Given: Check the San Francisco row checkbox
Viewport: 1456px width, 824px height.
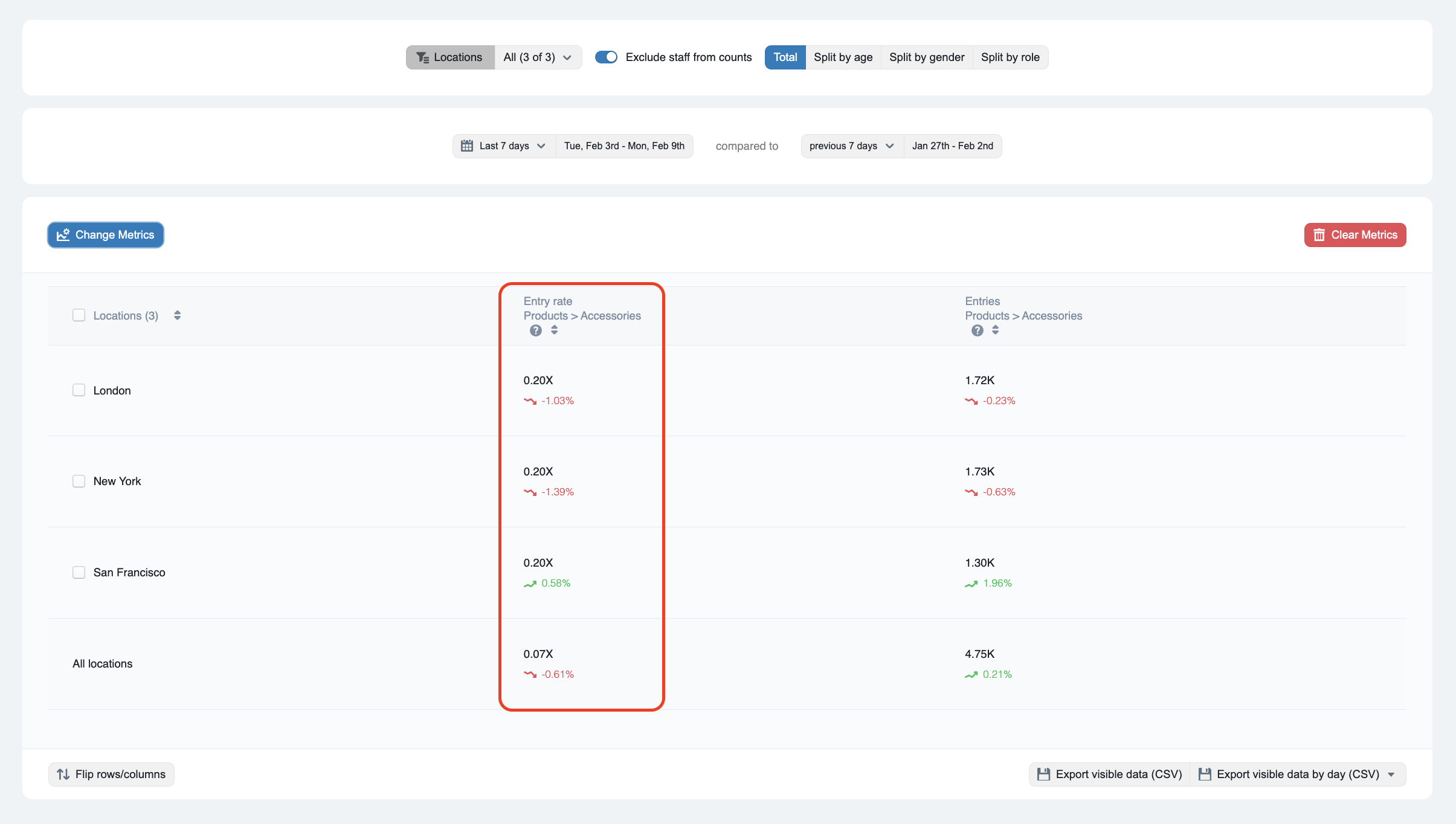Looking at the screenshot, I should click(x=79, y=572).
